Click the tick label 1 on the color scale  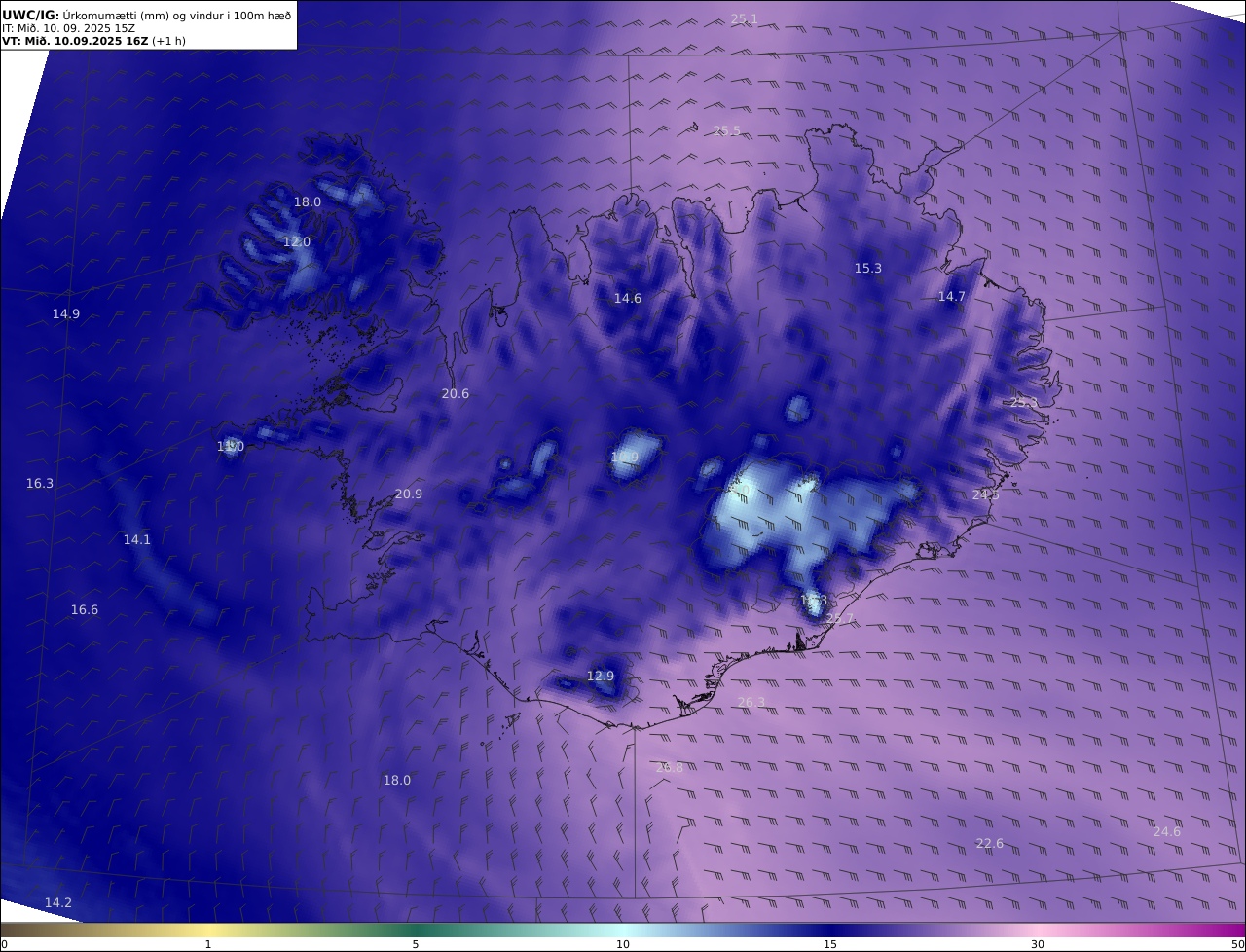207,944
